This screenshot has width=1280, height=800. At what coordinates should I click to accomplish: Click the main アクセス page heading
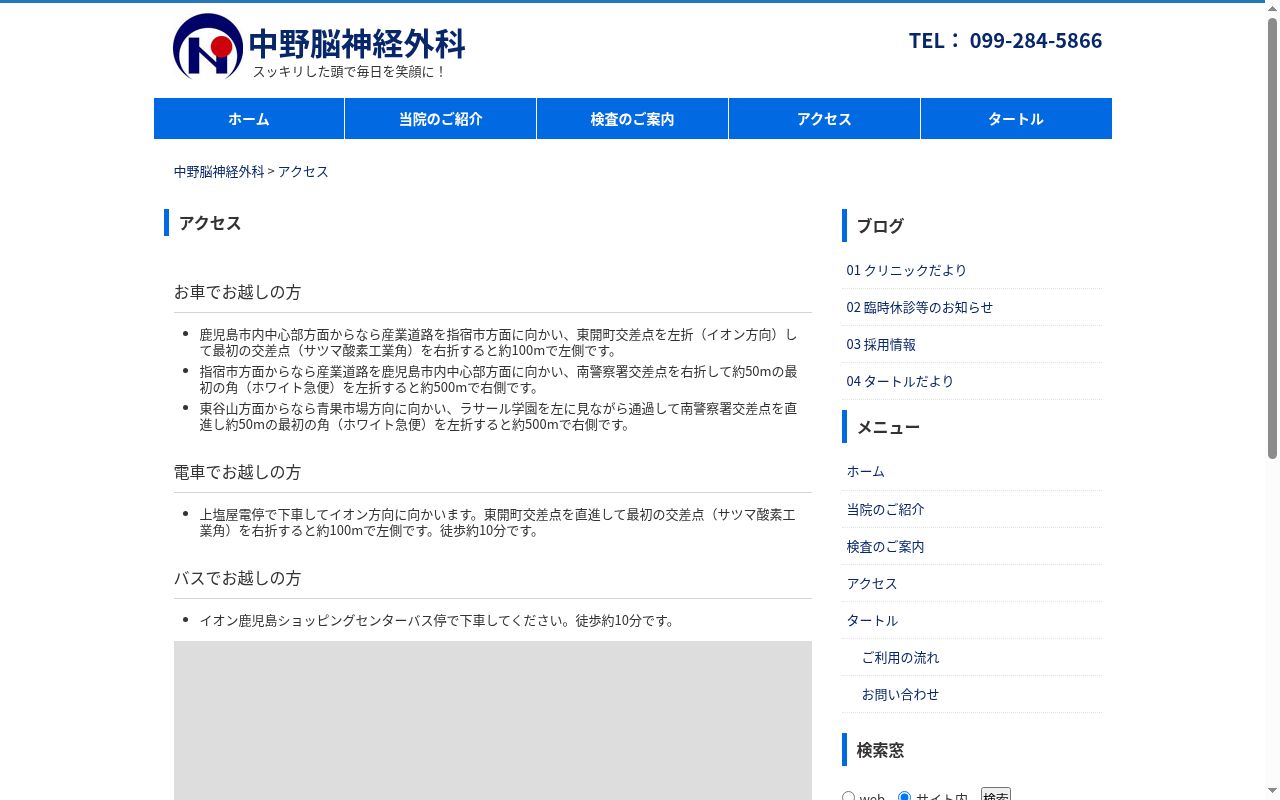tap(210, 223)
